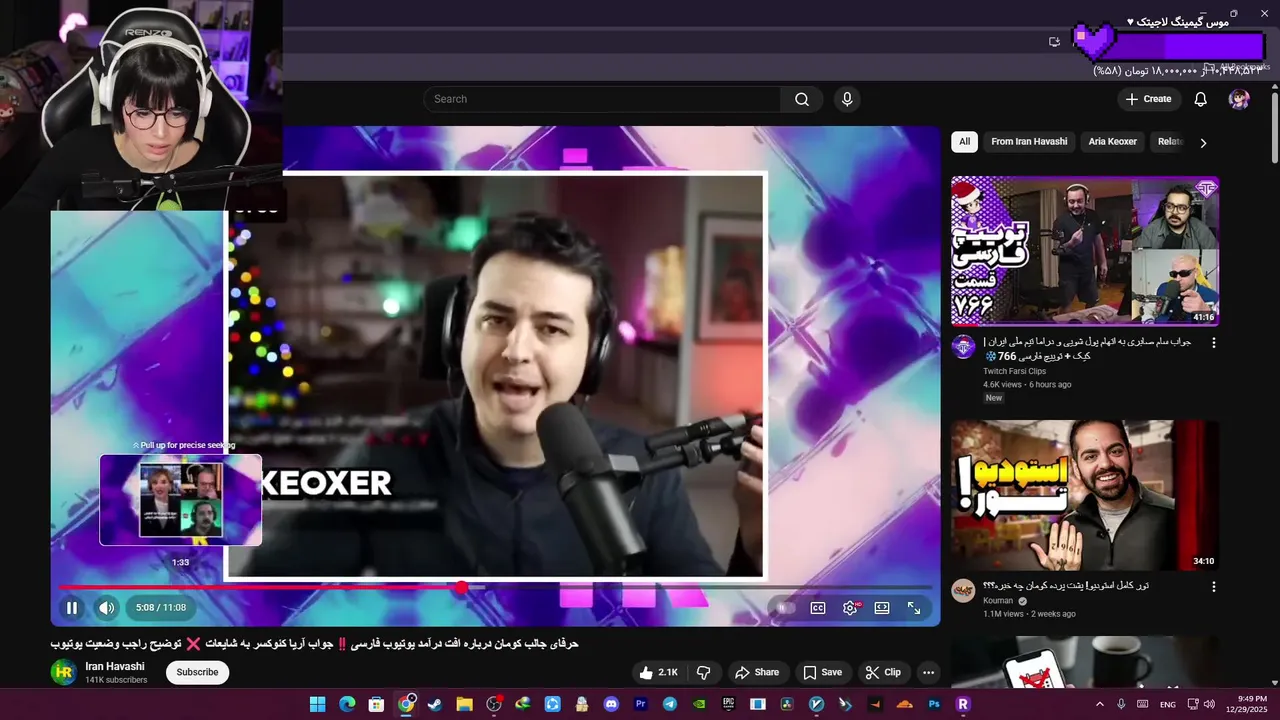Click the Chrome taskbar icon
Viewport: 1280px width, 720px height.
[406, 704]
